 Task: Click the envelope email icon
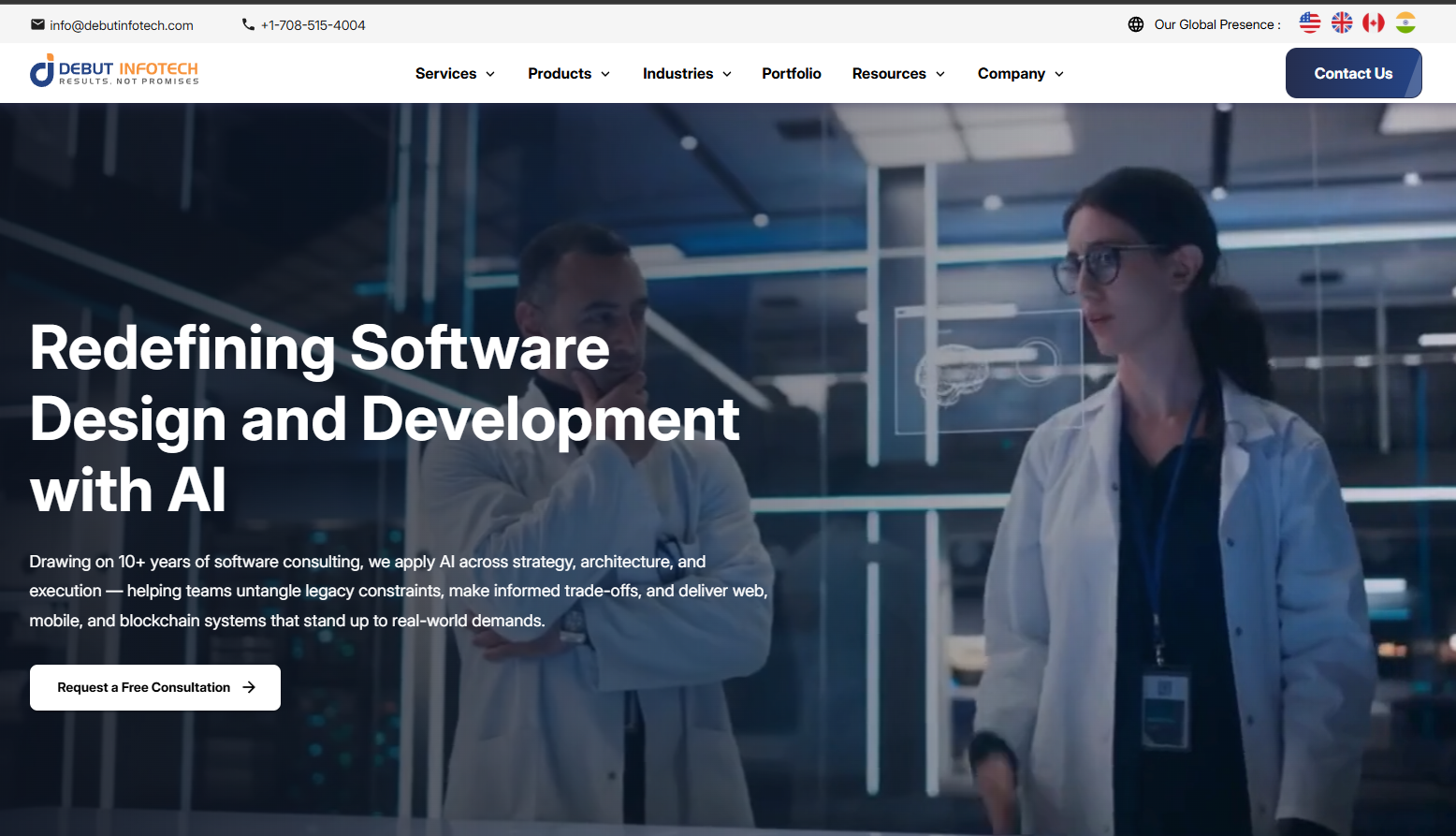click(x=37, y=24)
